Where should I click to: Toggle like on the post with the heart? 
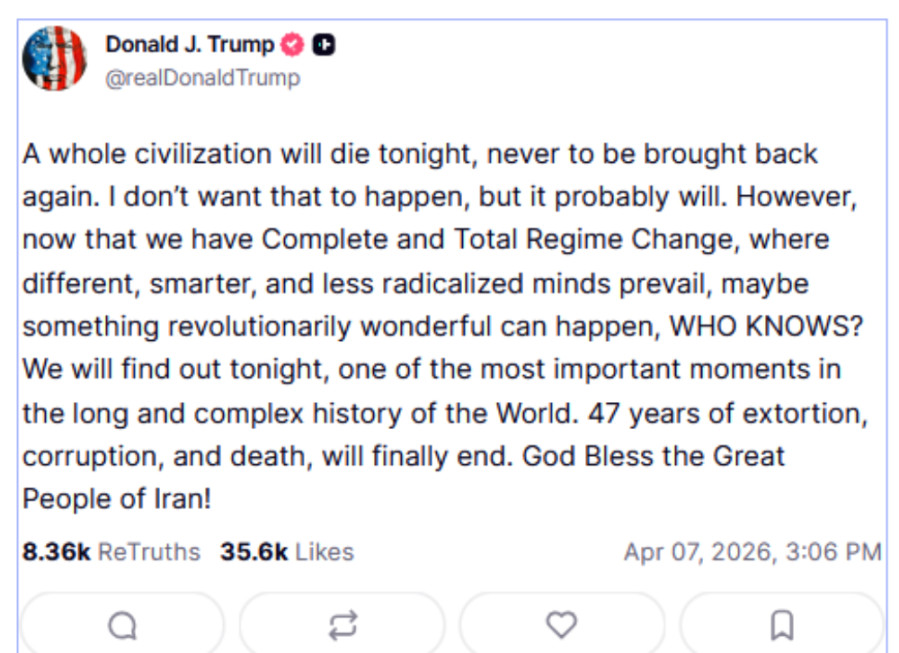[x=562, y=622]
